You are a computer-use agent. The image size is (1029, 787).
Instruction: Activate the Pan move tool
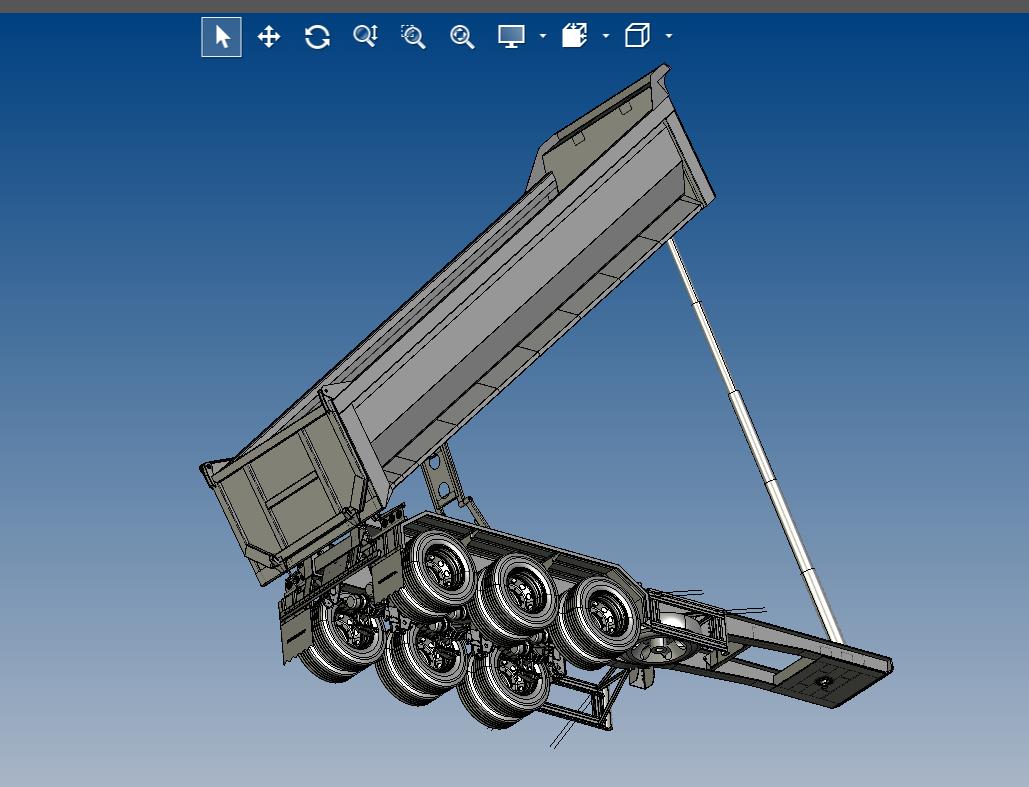point(269,37)
